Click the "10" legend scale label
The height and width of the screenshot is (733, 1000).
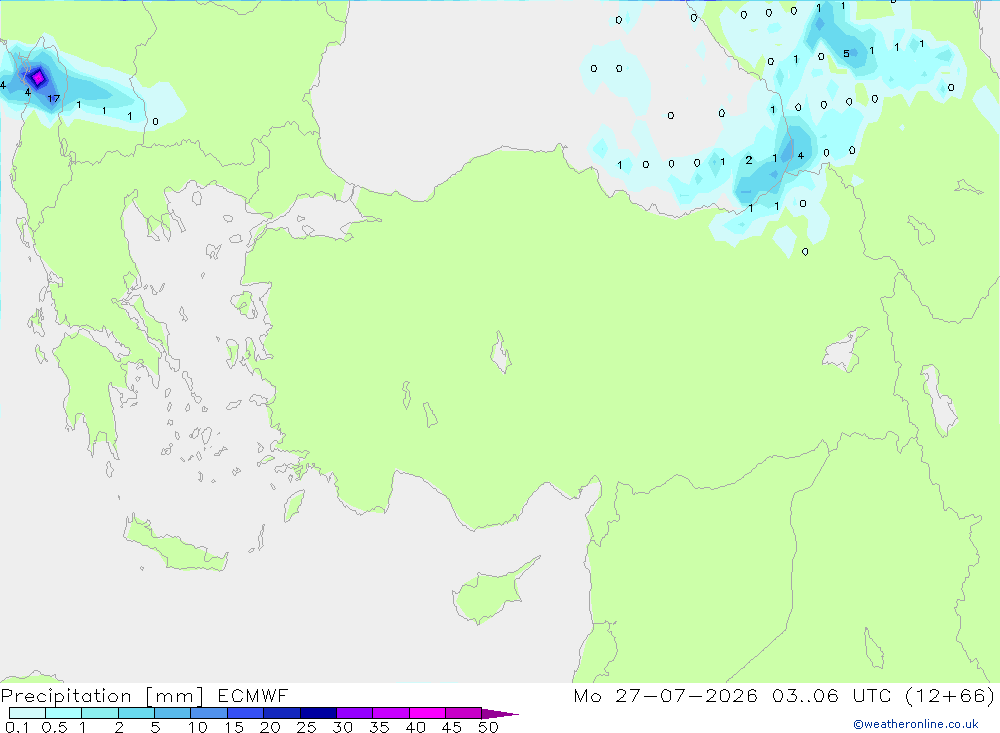click(197, 727)
